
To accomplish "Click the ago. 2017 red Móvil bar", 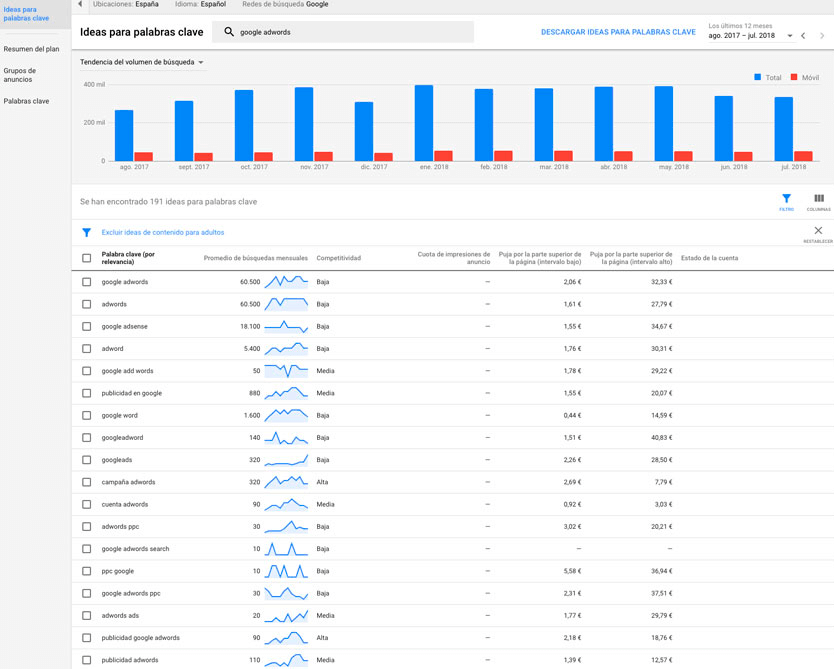I will (144, 156).
